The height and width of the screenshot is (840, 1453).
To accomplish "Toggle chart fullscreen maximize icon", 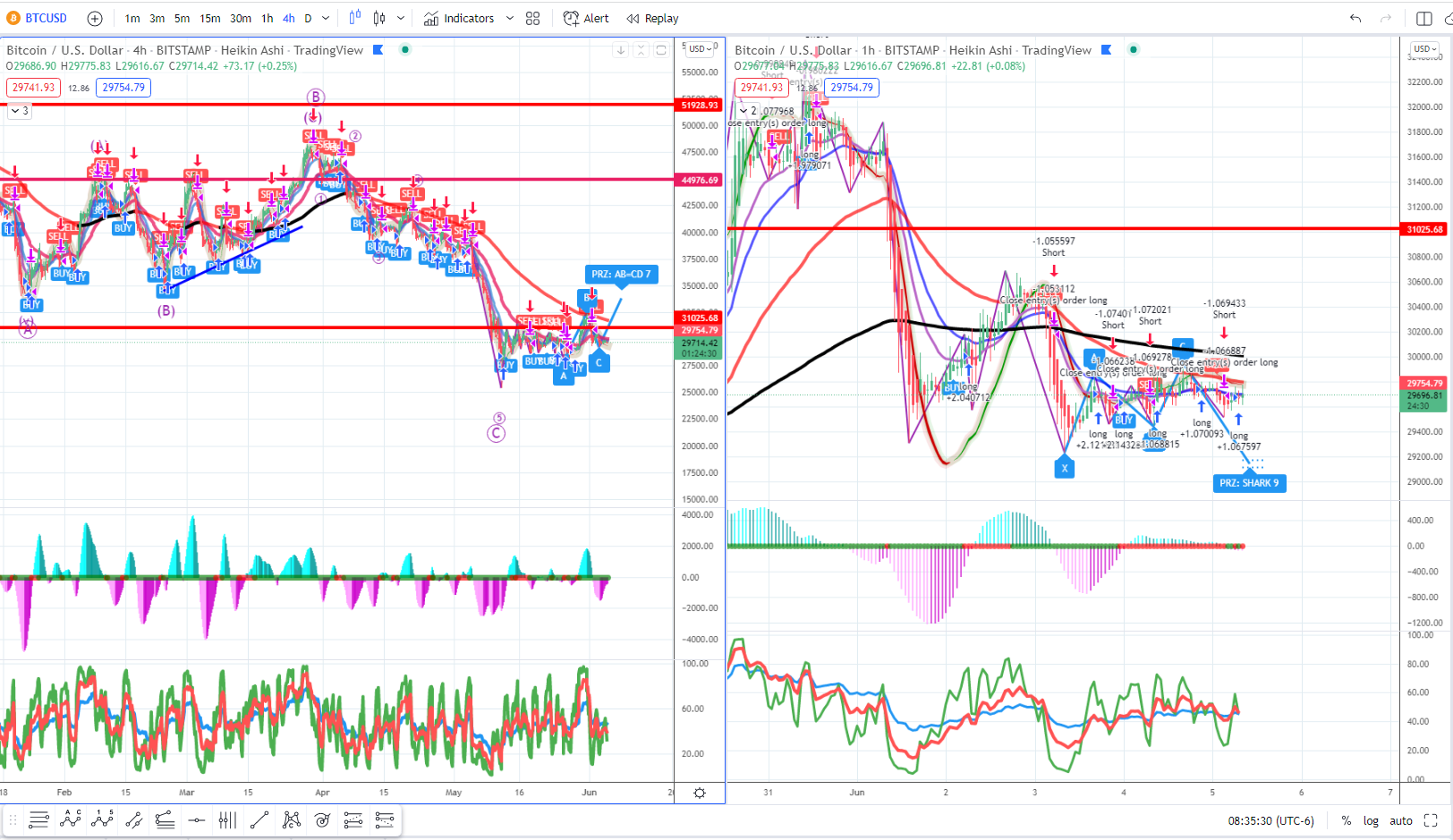I will point(1431,820).
